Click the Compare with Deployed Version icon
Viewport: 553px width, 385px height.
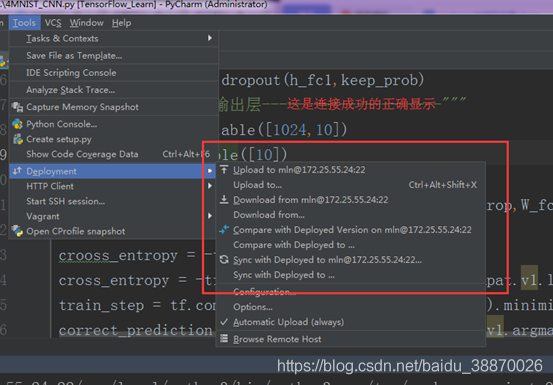pos(224,230)
